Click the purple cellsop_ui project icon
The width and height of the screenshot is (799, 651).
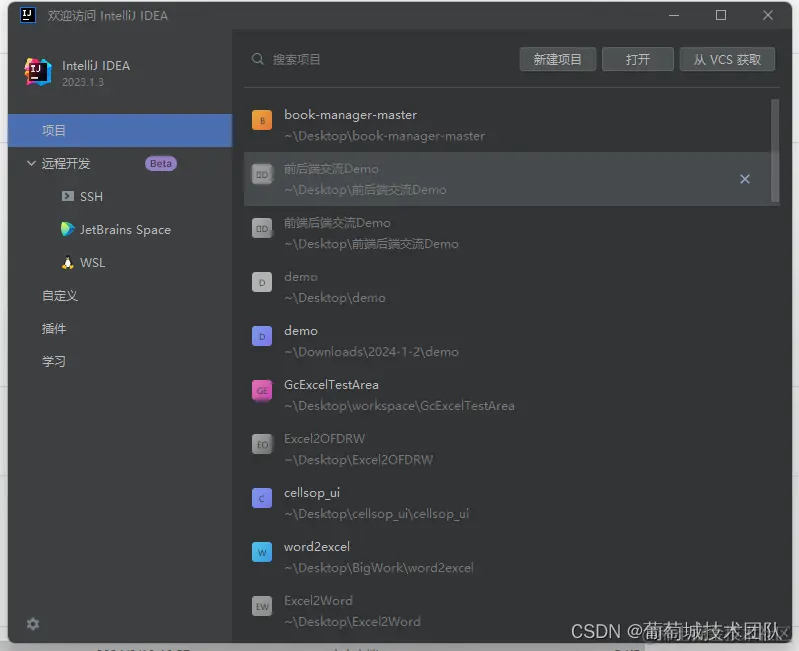pos(262,499)
